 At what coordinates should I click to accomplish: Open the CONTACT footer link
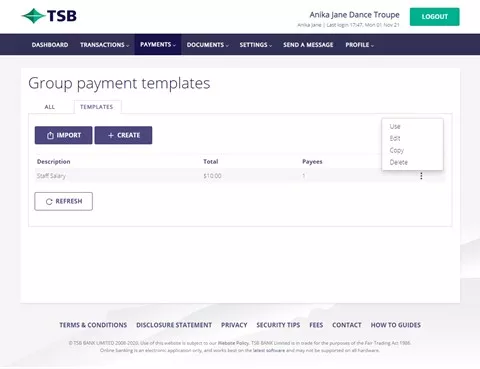347,325
